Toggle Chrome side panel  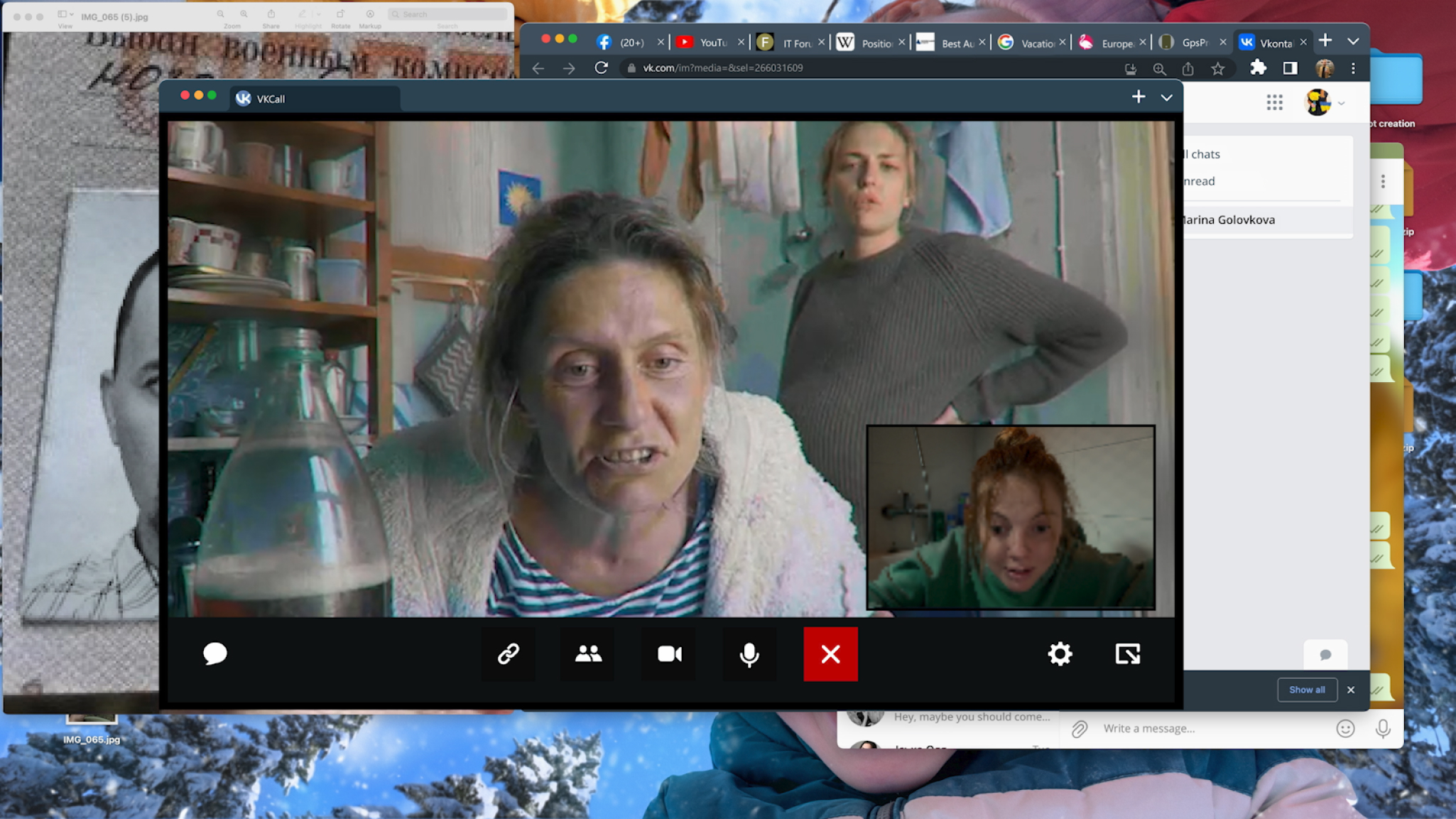1290,68
